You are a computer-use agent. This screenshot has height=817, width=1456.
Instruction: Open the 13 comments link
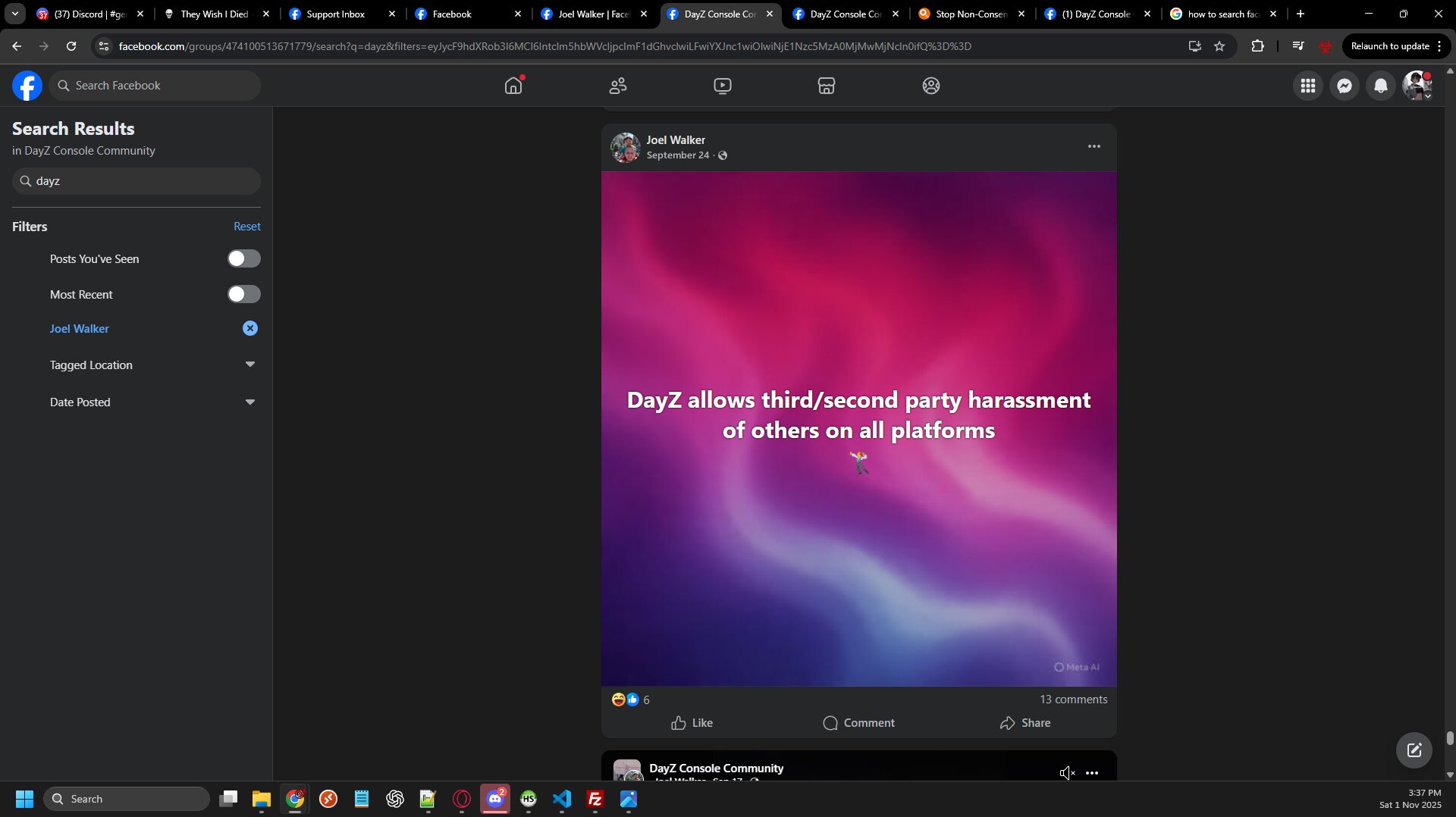click(1073, 700)
